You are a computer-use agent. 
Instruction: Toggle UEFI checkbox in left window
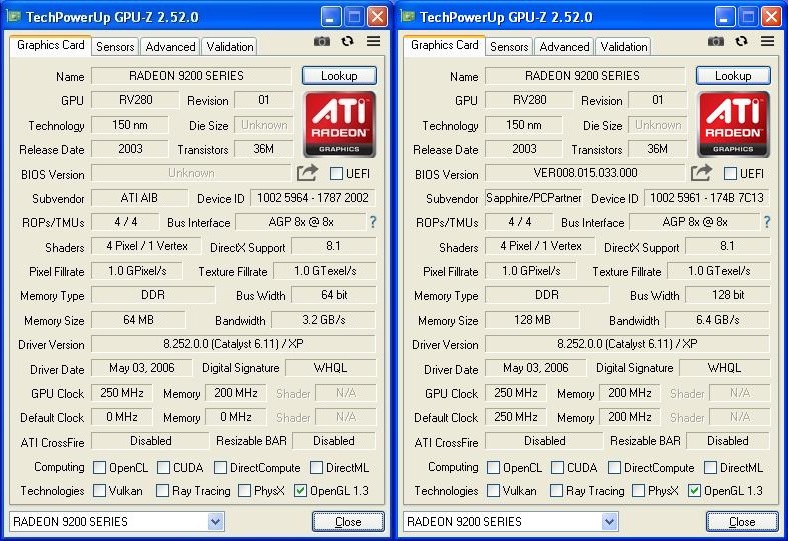[x=336, y=174]
